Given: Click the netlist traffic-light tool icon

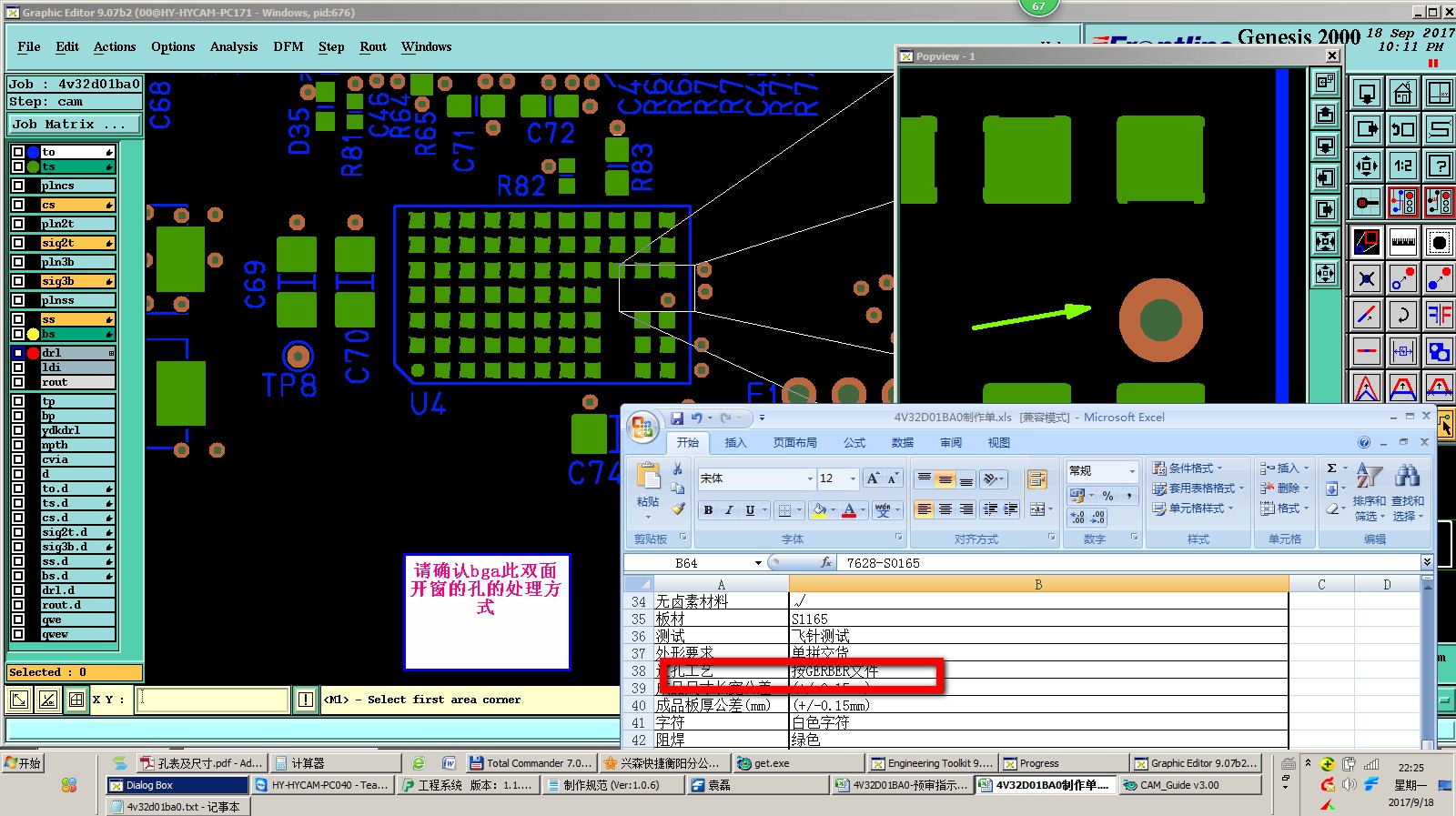Looking at the screenshot, I should click(x=1402, y=202).
